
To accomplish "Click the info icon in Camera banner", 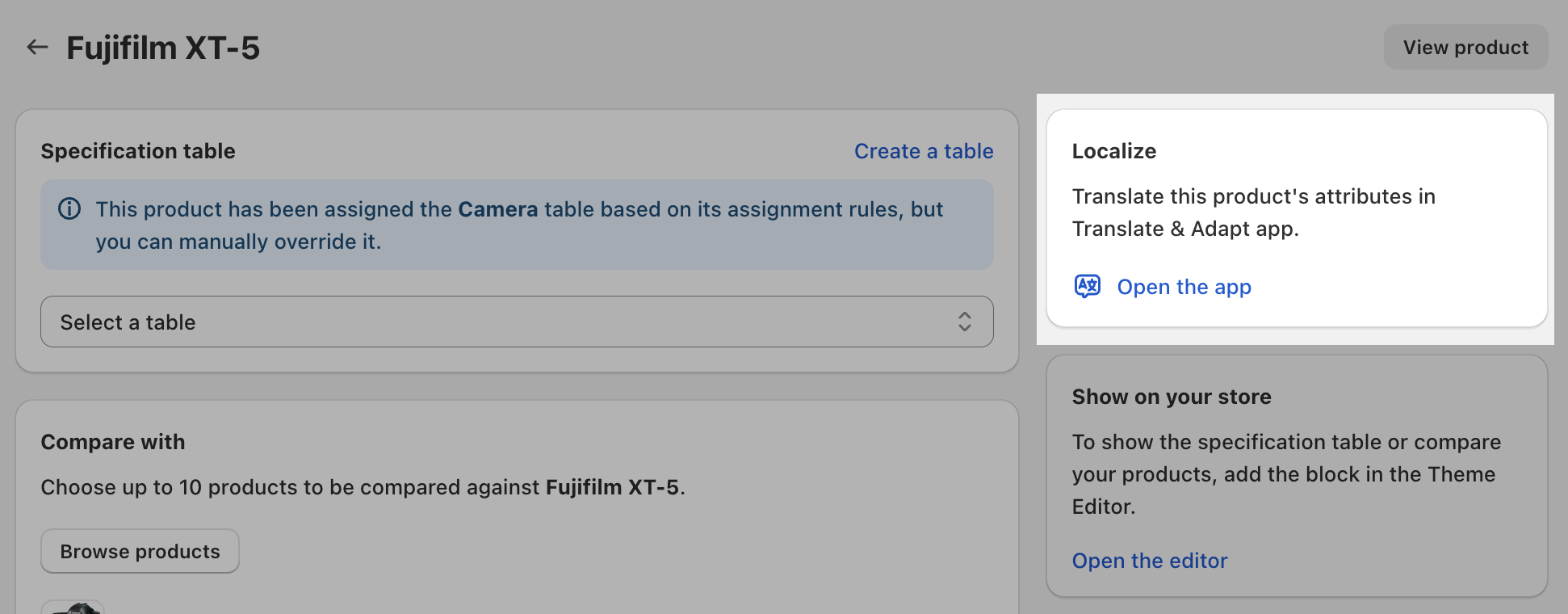I will click(69, 209).
